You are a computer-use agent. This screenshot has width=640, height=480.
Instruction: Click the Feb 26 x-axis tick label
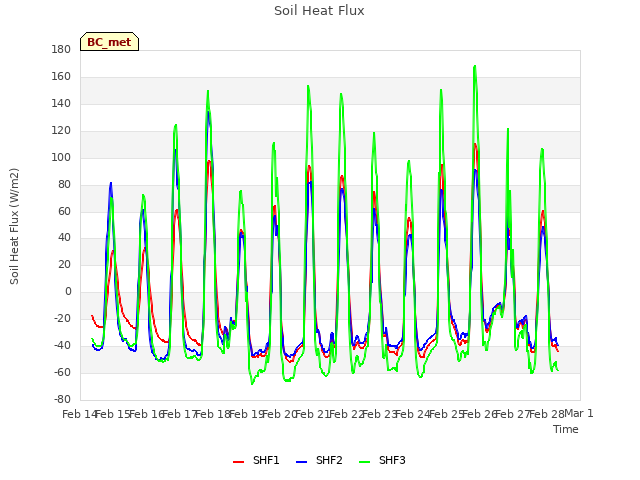480,414
